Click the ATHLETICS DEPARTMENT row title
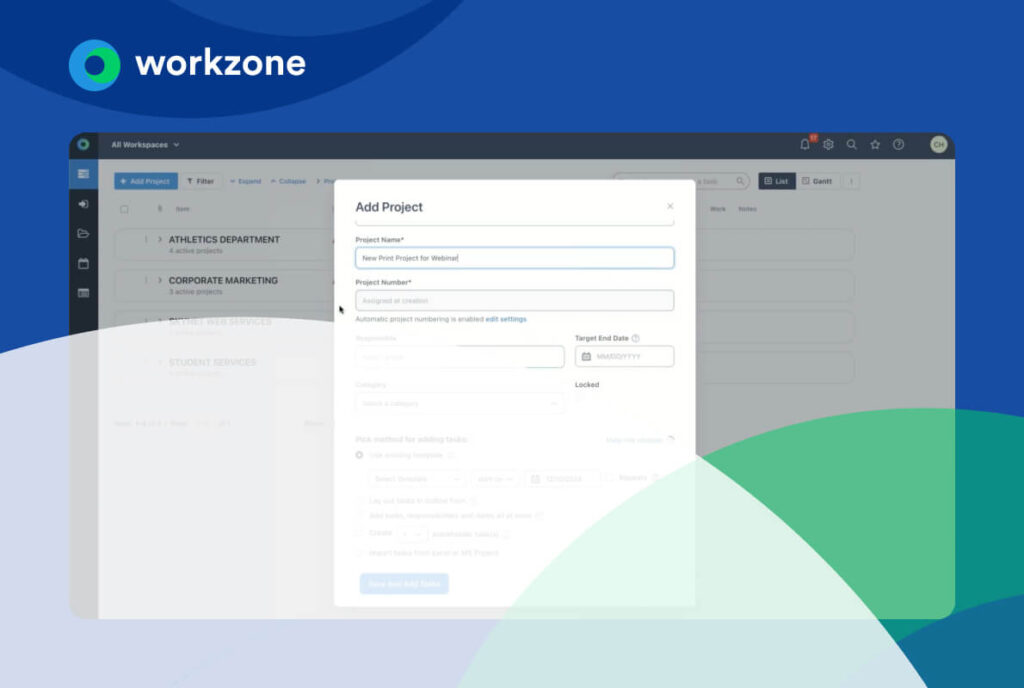 pos(224,240)
